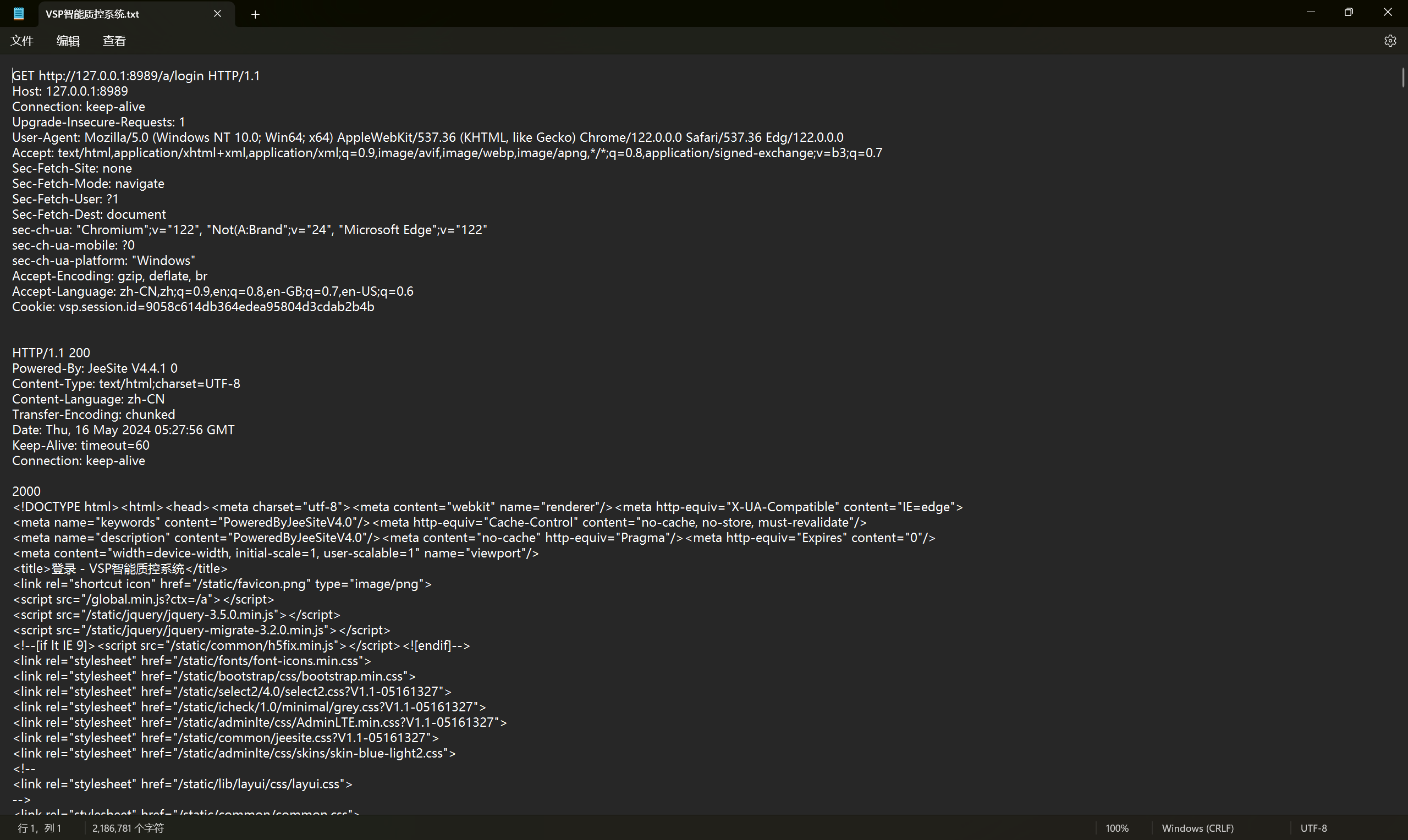
Task: Click the 2000 chunk size line
Action: [x=26, y=492]
